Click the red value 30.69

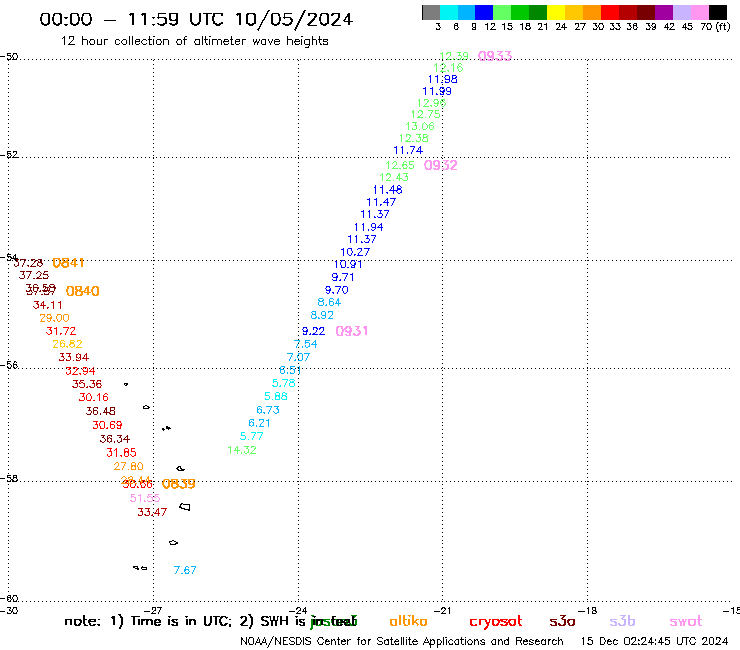click(107, 425)
